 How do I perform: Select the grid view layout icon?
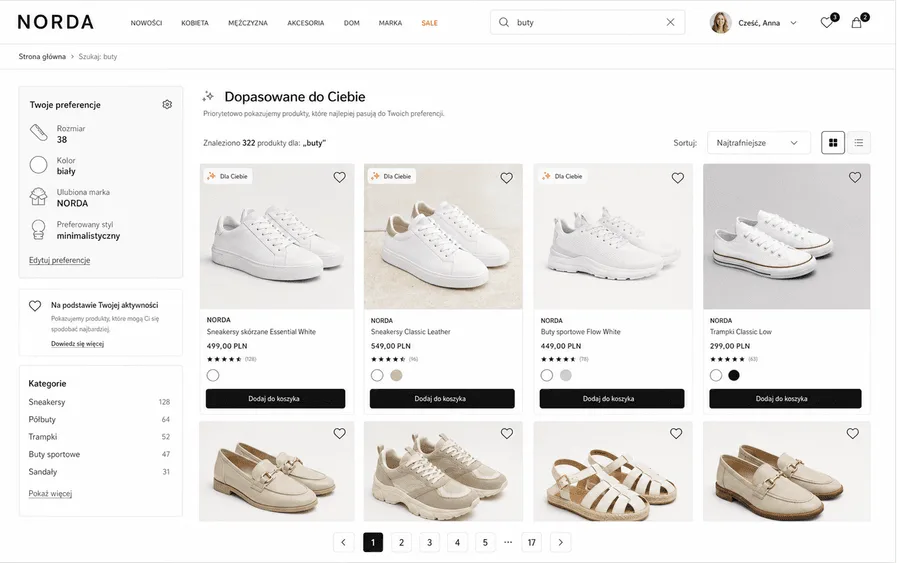[833, 143]
